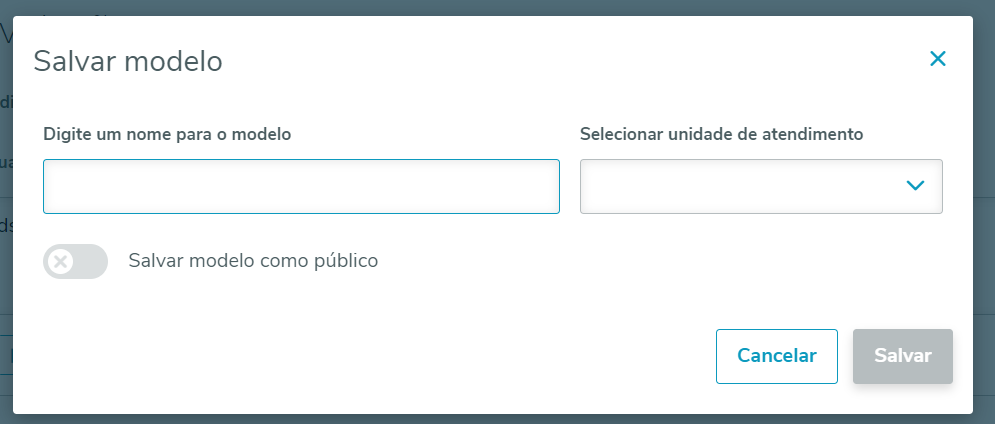Open the unidade de atendimento dropdown
995x424 pixels.
(x=761, y=186)
